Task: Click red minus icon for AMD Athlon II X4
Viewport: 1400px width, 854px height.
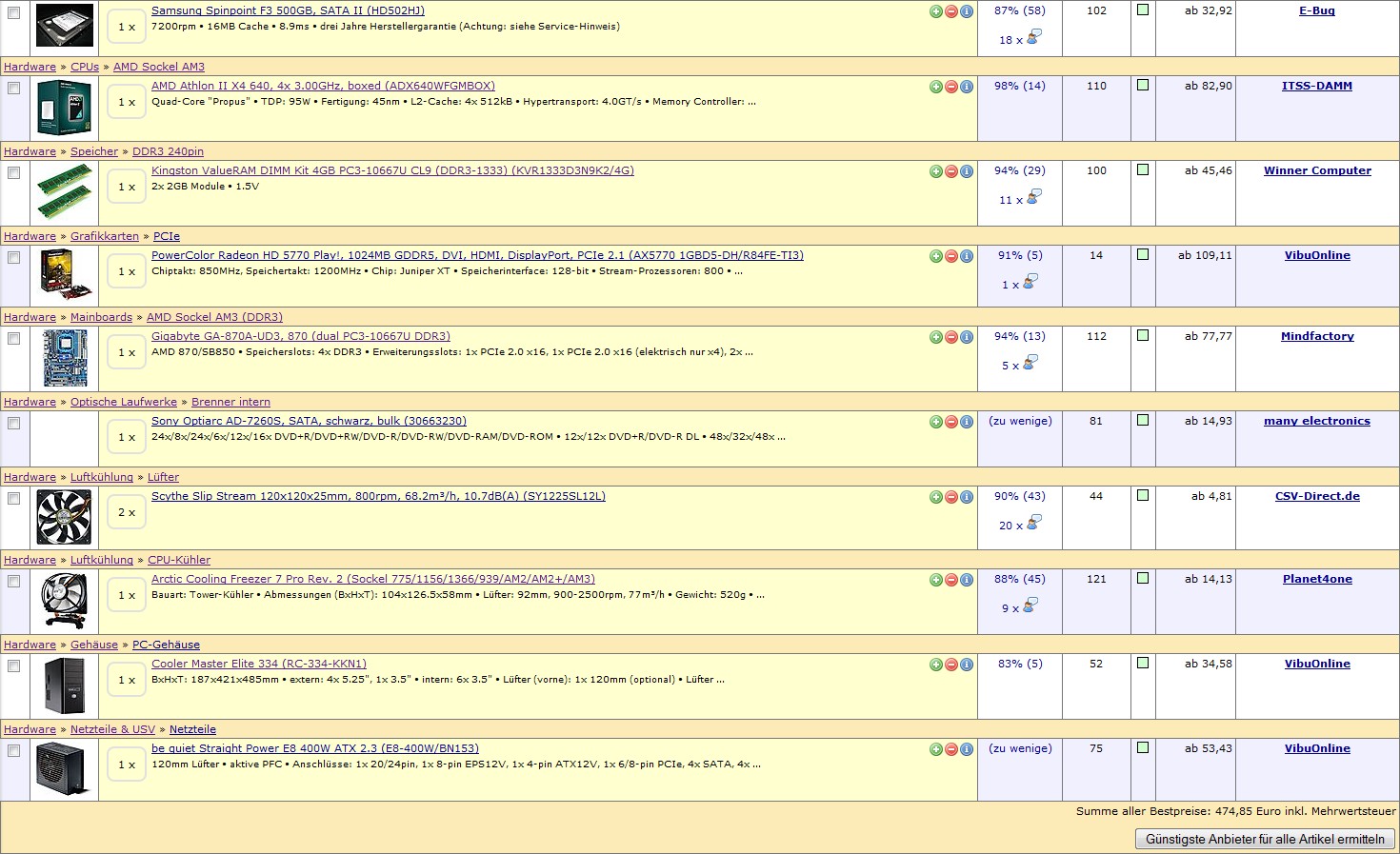Action: (x=951, y=87)
